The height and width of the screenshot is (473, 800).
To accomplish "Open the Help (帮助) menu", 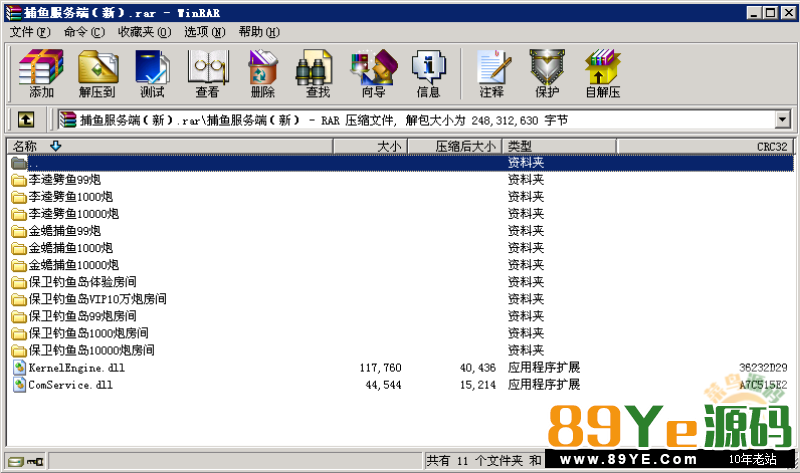I will 259,32.
